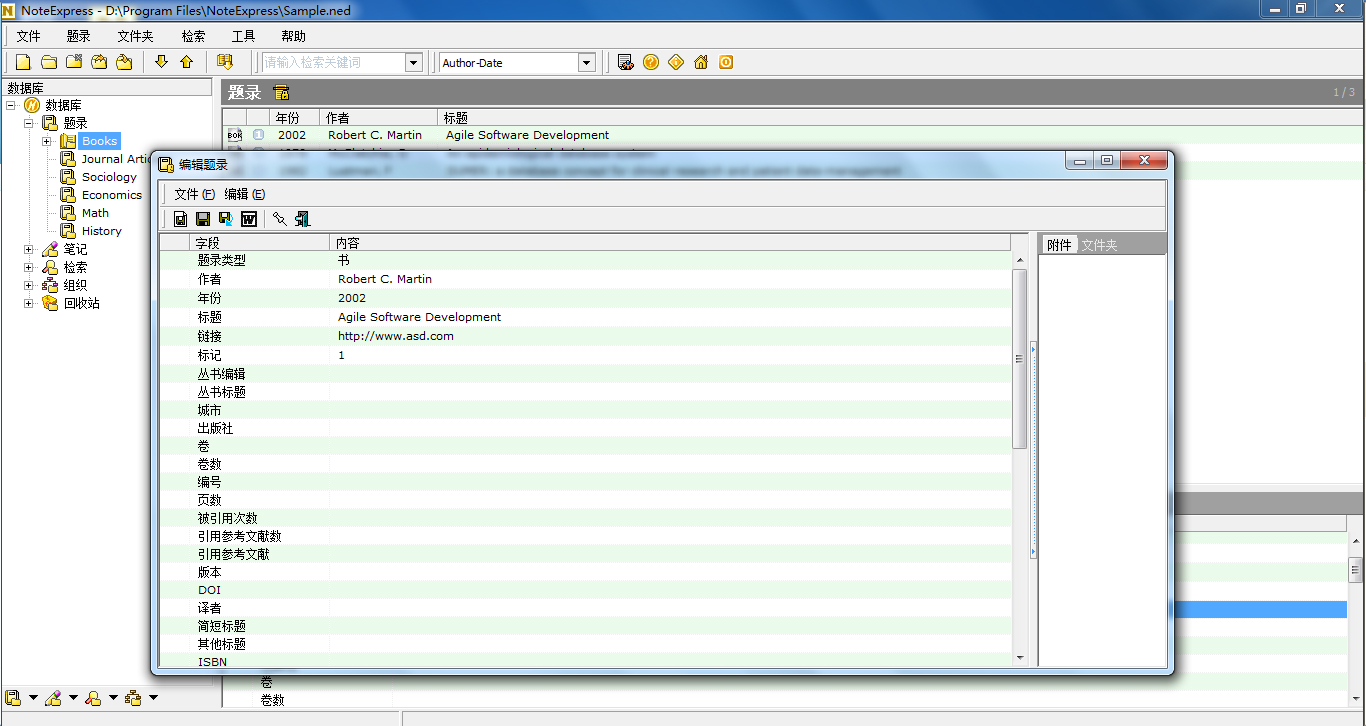1366x726 pixels.
Task: Expand the 笔记 tree node
Action: (x=29, y=249)
